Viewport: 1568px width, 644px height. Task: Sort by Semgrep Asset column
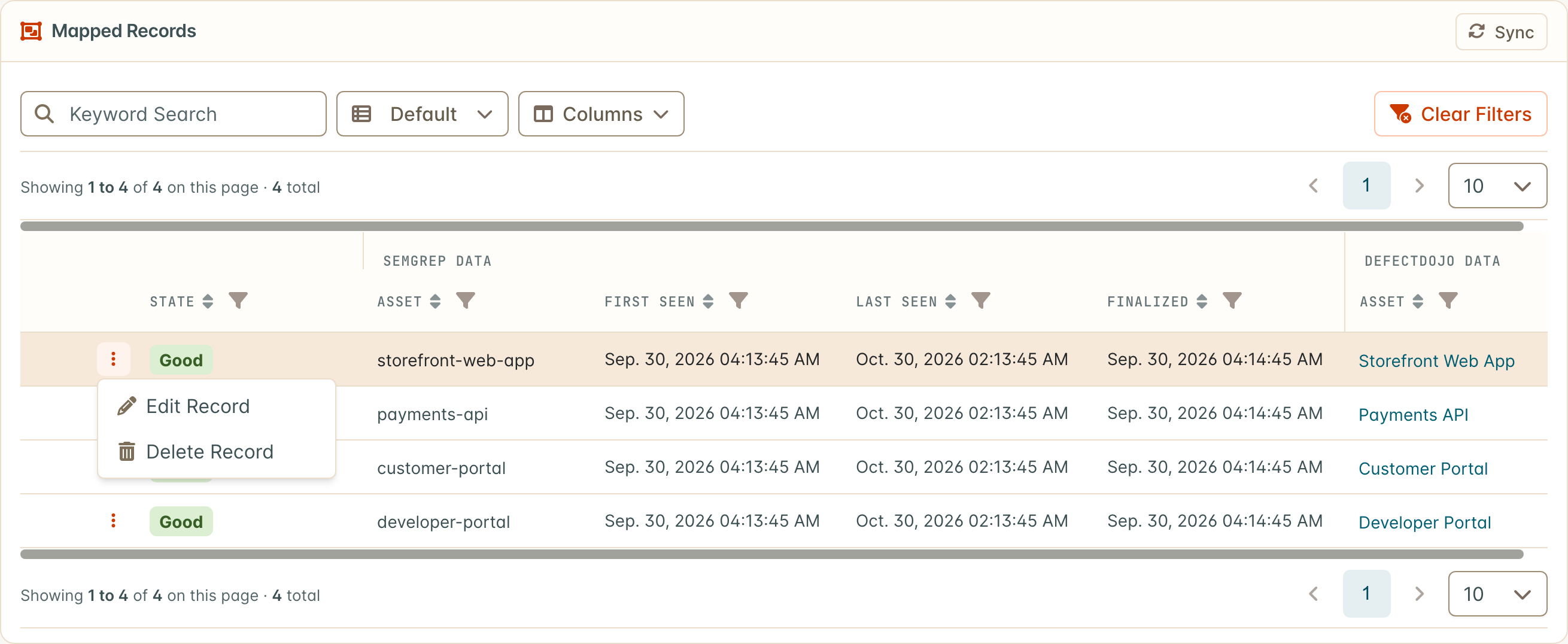[435, 301]
